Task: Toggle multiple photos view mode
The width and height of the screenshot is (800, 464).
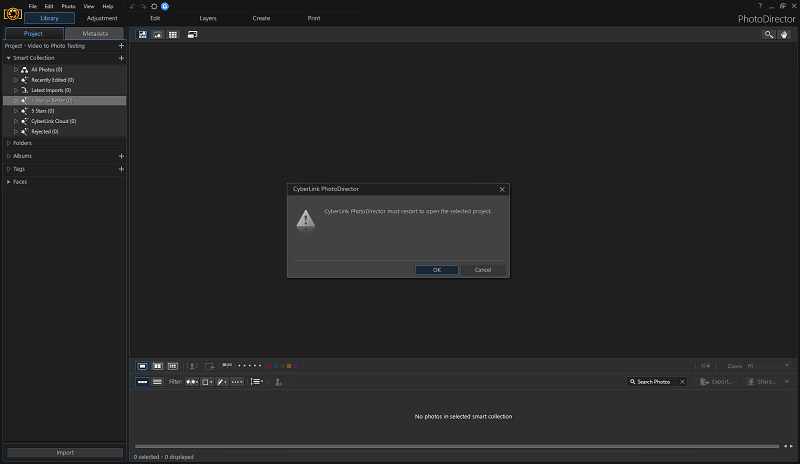Action: [173, 366]
